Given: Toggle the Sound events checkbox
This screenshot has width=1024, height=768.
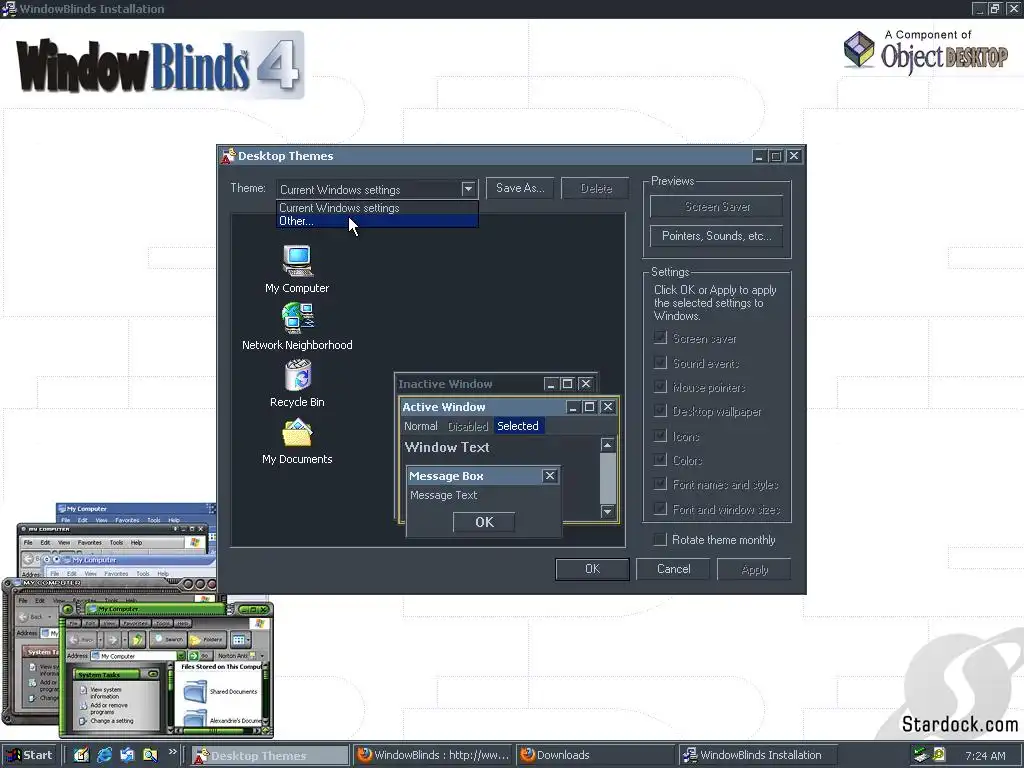Looking at the screenshot, I should [660, 362].
